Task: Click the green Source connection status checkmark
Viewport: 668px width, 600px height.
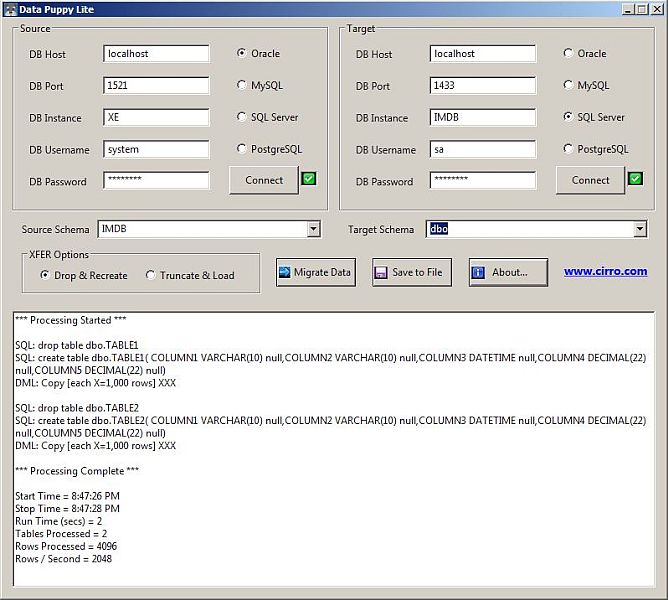Action: point(309,179)
